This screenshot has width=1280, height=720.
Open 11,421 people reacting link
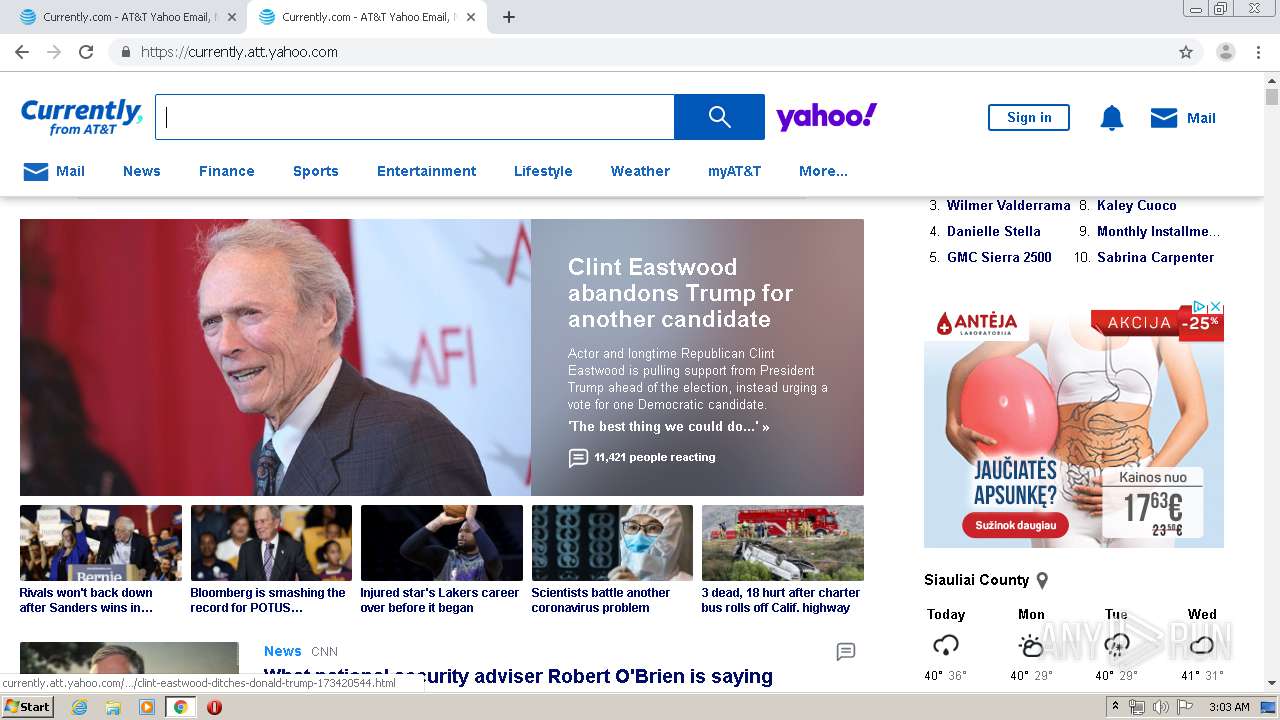coord(655,457)
